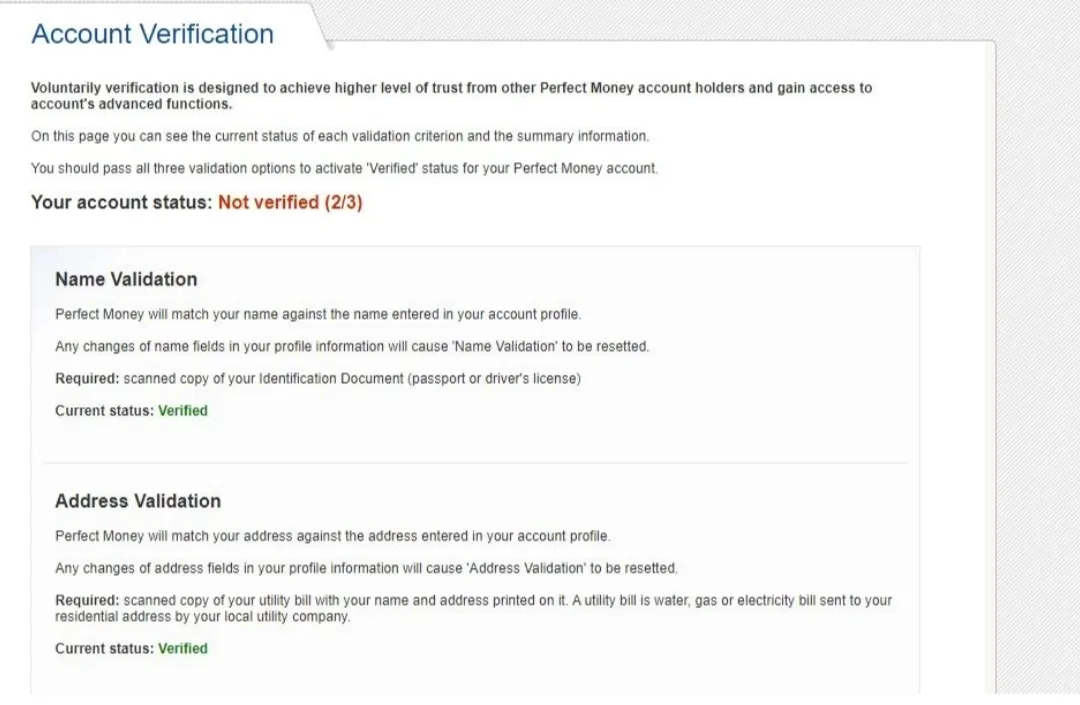Screen dimensions: 1080x705
Task: Click the 'Your account status:' label
Action: [x=122, y=202]
